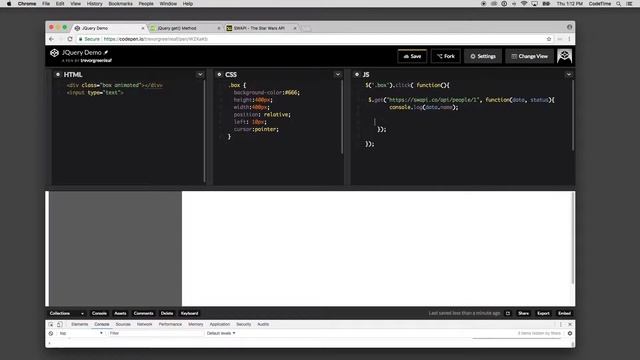Screen dimensions: 640x360
Task: Open CSS editor settings gear
Action: click(x=219, y=74)
